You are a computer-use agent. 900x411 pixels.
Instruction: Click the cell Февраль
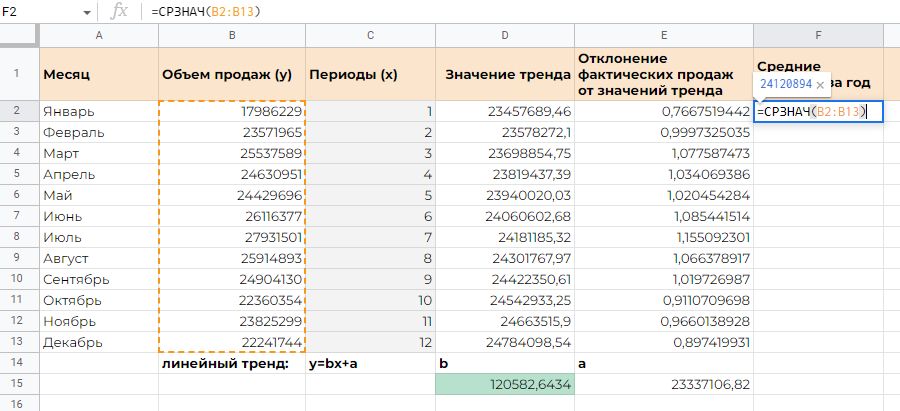tap(99, 132)
